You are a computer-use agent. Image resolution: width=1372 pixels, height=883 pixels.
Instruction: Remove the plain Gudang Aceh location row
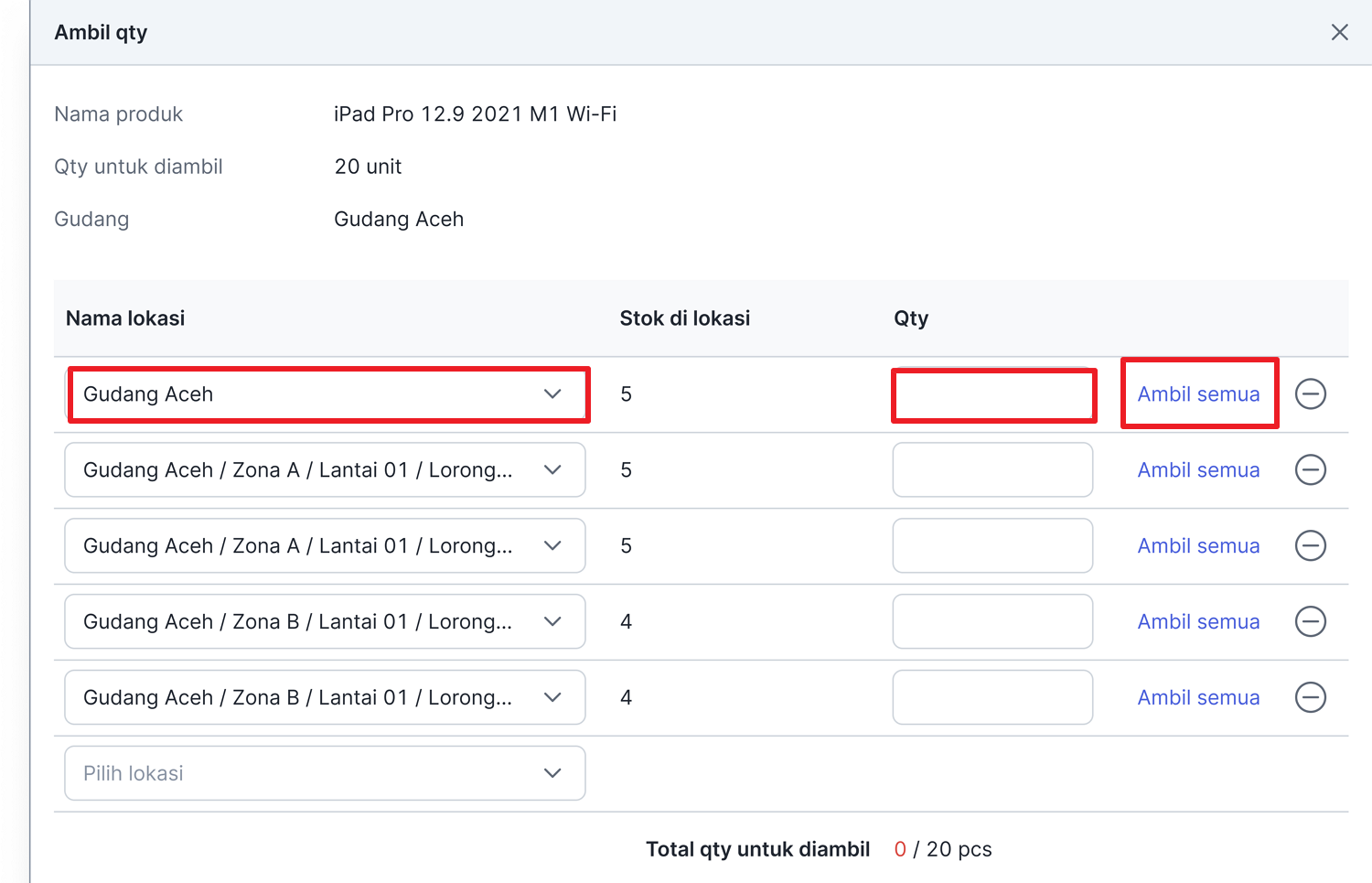point(1311,394)
